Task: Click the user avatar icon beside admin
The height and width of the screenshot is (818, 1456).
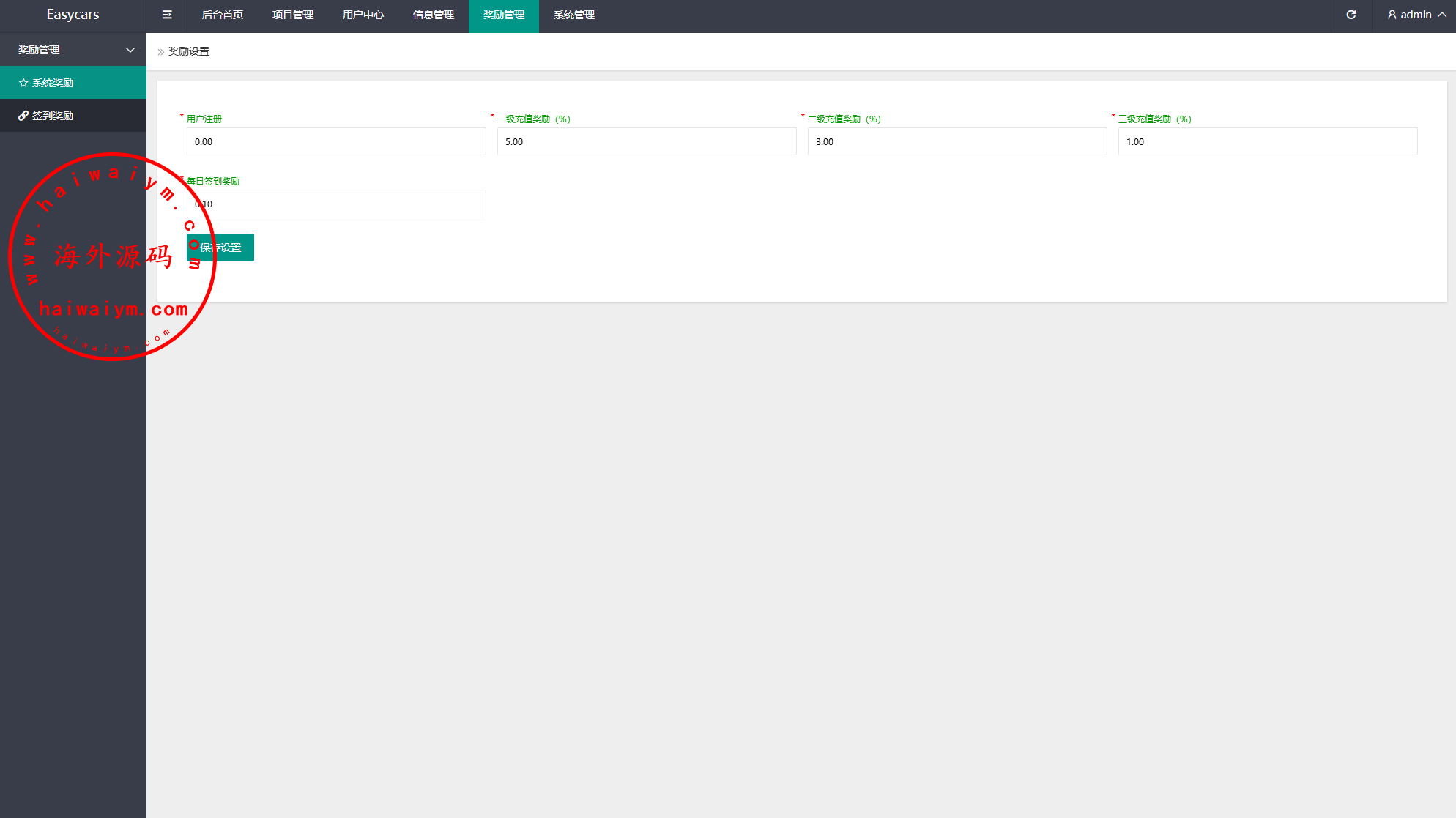Action: (x=1392, y=15)
